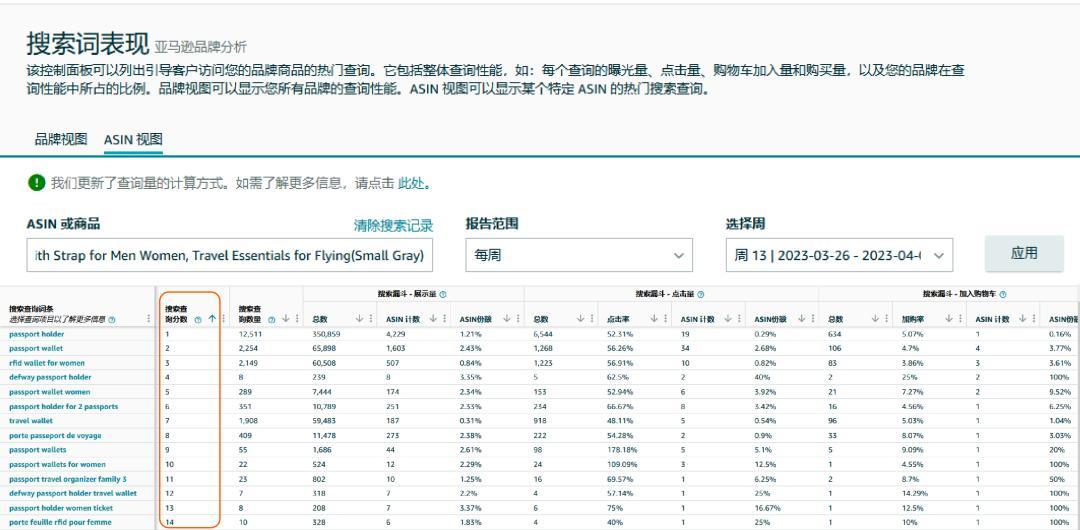Screen dimensions: 1080x530
Task: Click help icon next to 搜索漏斗 - 展示量
Action: pos(443,294)
